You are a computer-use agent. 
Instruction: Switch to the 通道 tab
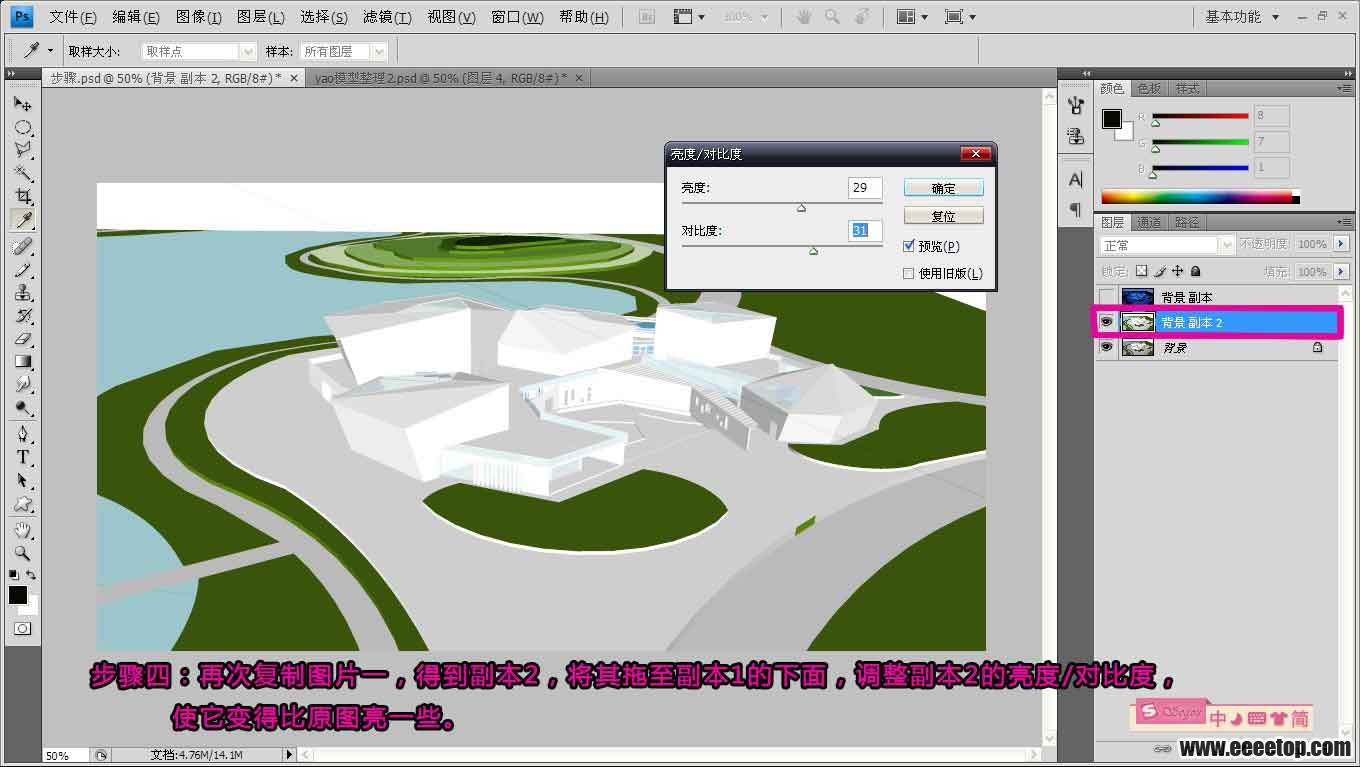coord(1149,222)
